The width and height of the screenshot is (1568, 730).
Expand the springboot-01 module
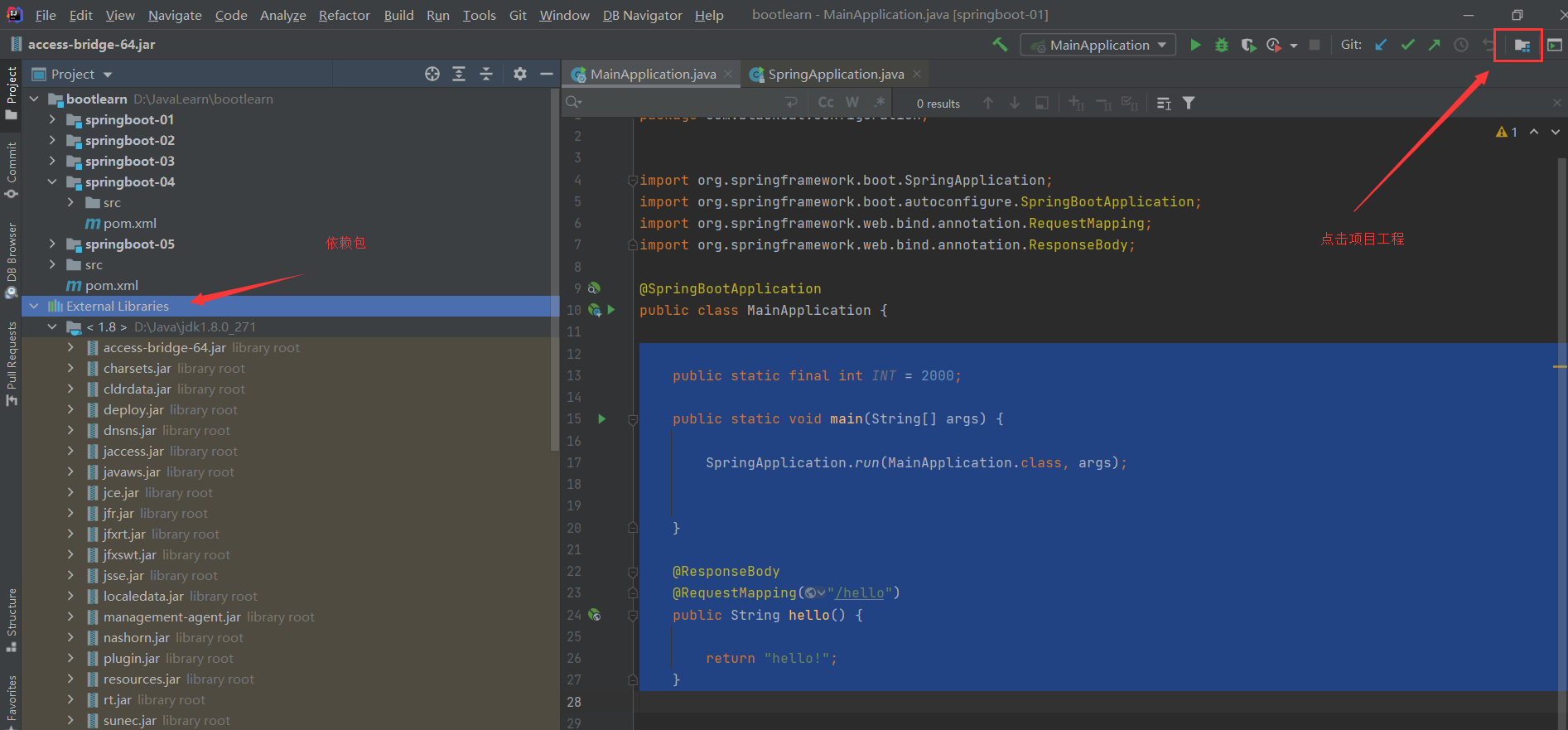coord(52,119)
